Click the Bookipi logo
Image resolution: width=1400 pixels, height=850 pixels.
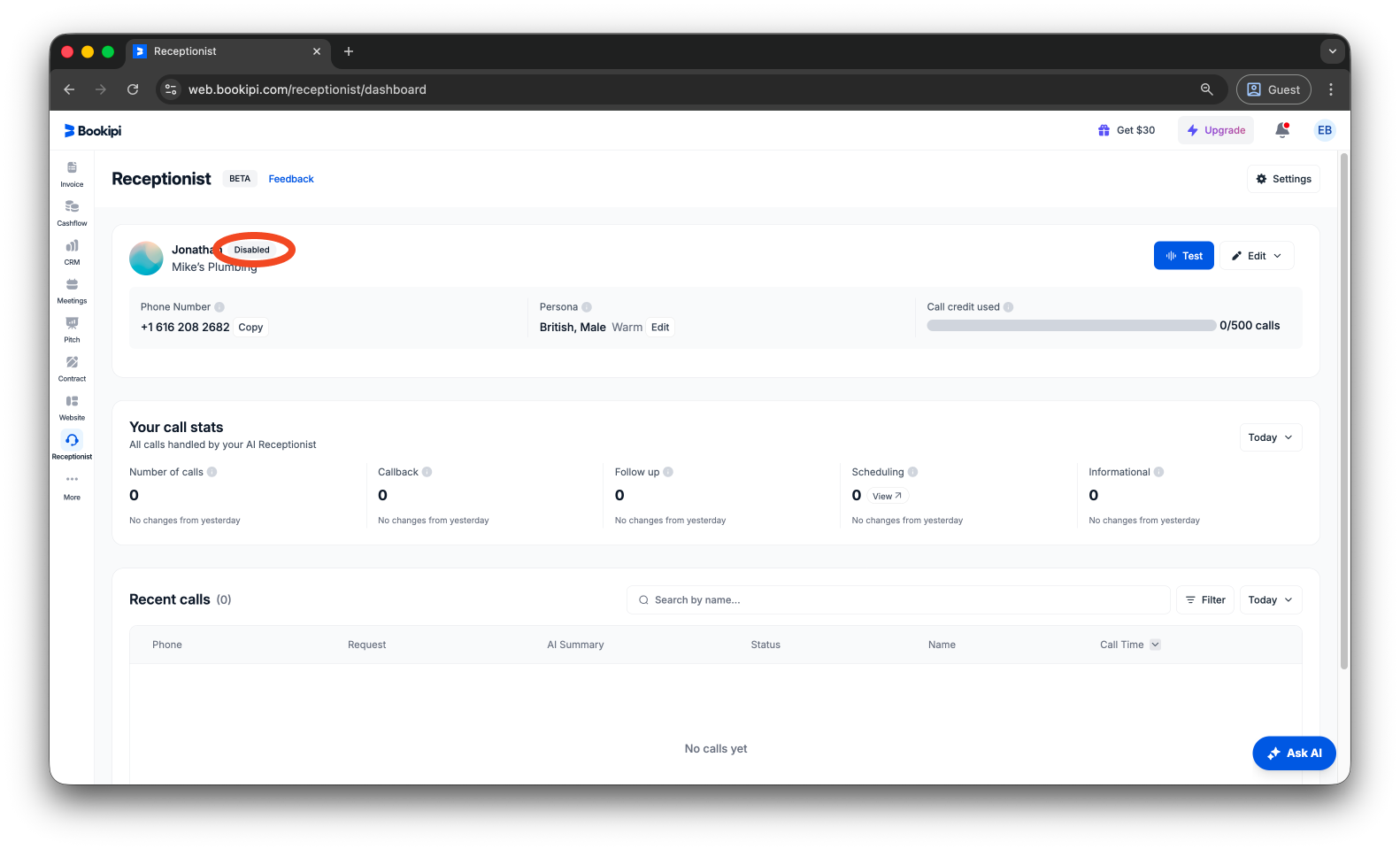(93, 131)
